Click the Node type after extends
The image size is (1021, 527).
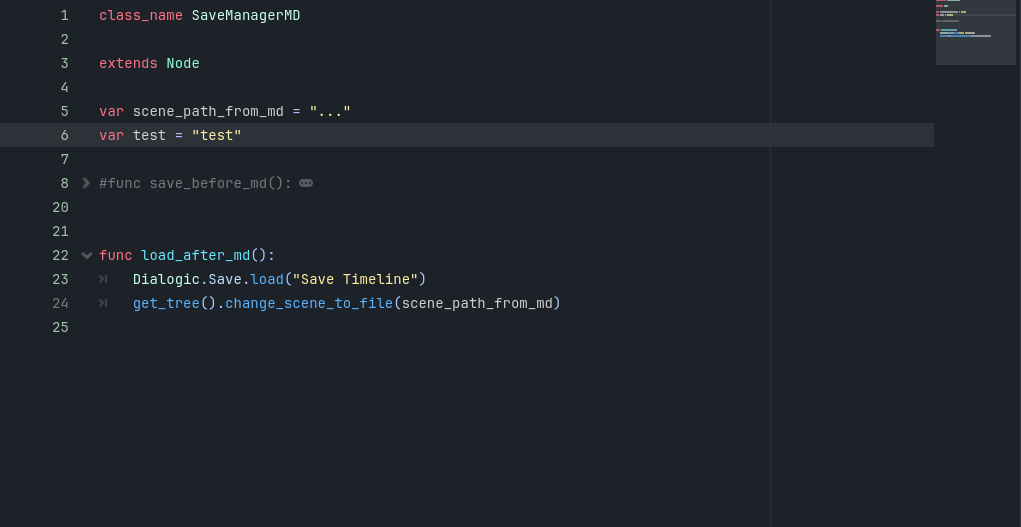tap(183, 64)
